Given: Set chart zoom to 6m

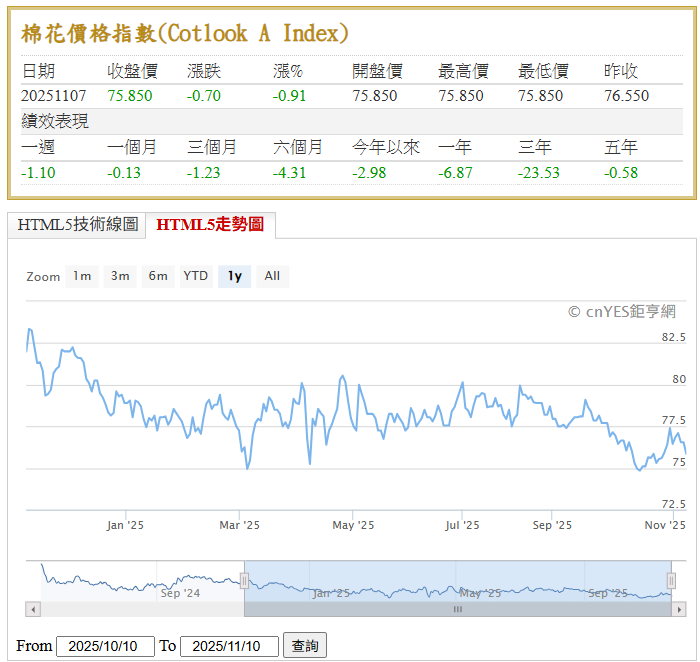Looking at the screenshot, I should coord(158,276).
